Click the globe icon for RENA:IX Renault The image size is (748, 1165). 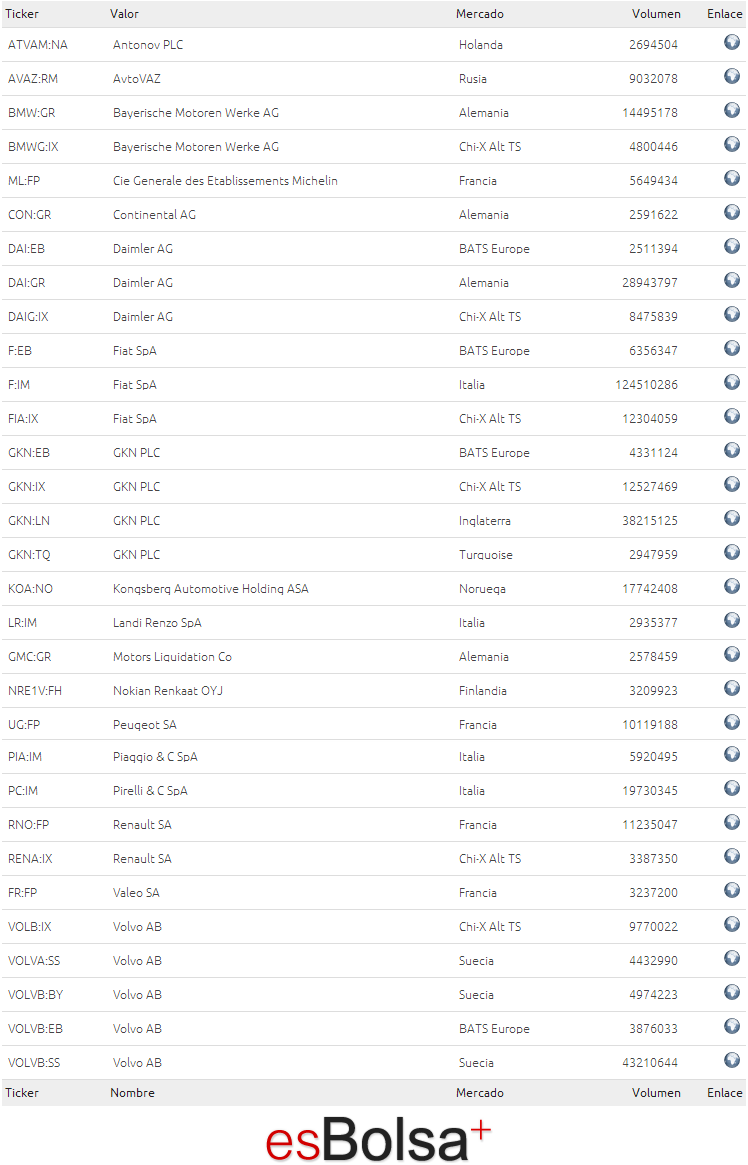click(732, 856)
